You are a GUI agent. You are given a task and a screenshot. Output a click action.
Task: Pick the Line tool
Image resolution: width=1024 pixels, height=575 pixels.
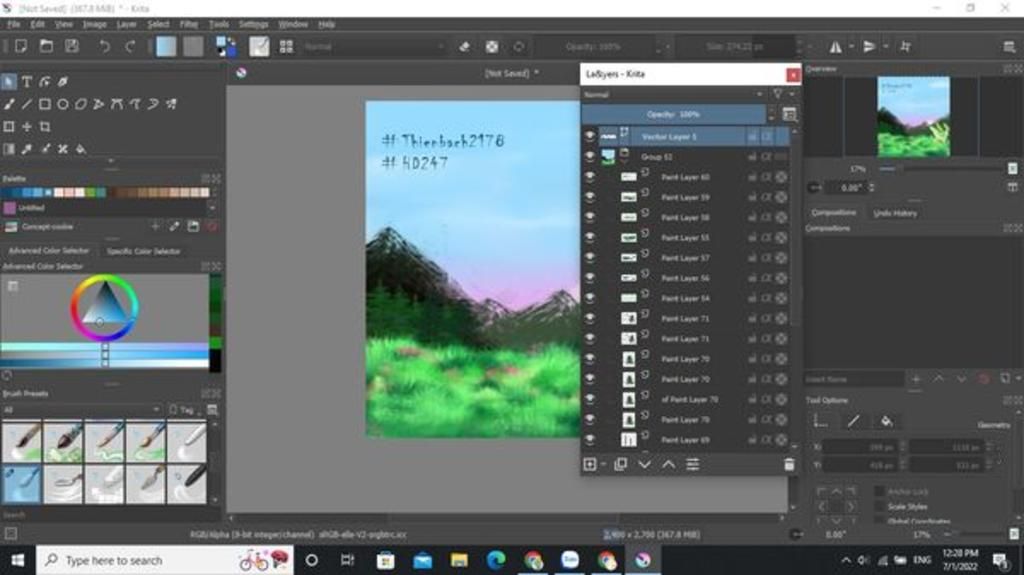pos(27,104)
